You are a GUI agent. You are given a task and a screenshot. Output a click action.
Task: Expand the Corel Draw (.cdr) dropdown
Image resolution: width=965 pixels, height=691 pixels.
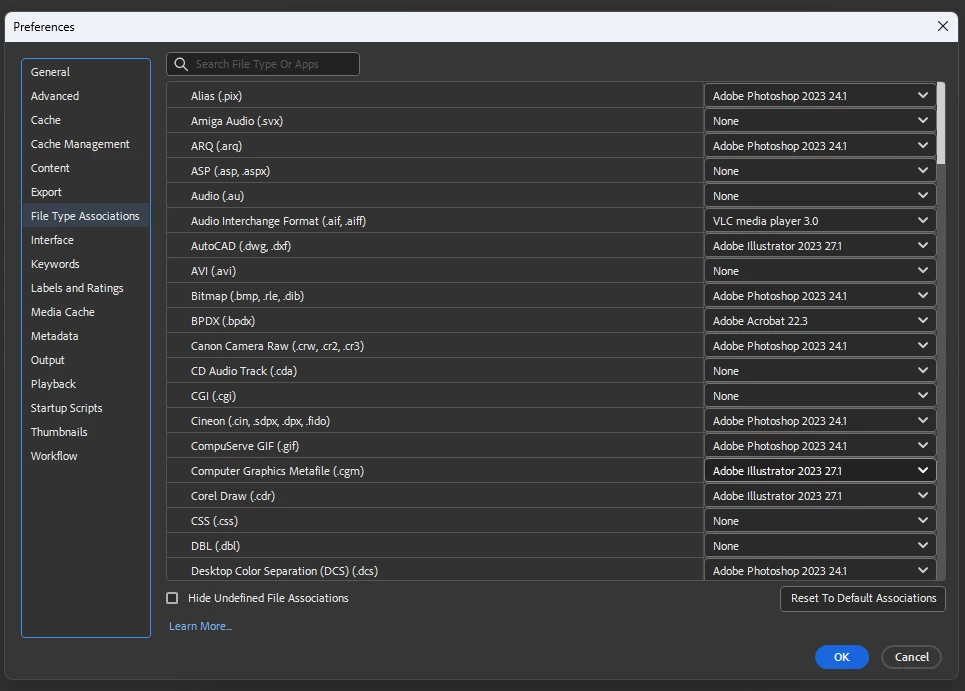click(820, 495)
